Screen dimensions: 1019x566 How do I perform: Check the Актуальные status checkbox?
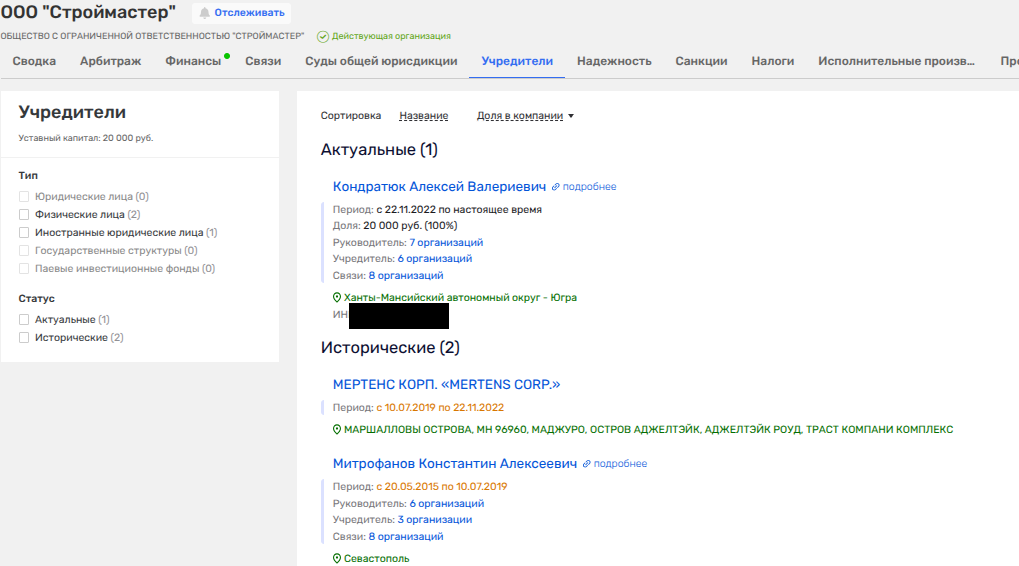click(x=25, y=320)
